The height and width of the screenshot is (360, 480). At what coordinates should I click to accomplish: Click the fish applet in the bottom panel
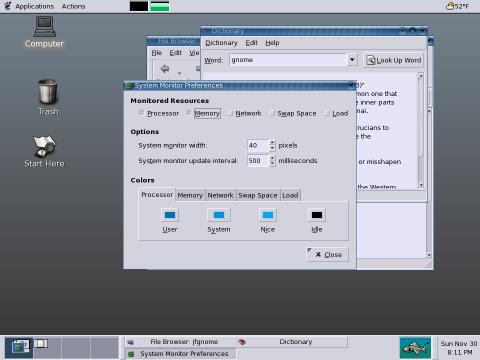[x=415, y=348]
